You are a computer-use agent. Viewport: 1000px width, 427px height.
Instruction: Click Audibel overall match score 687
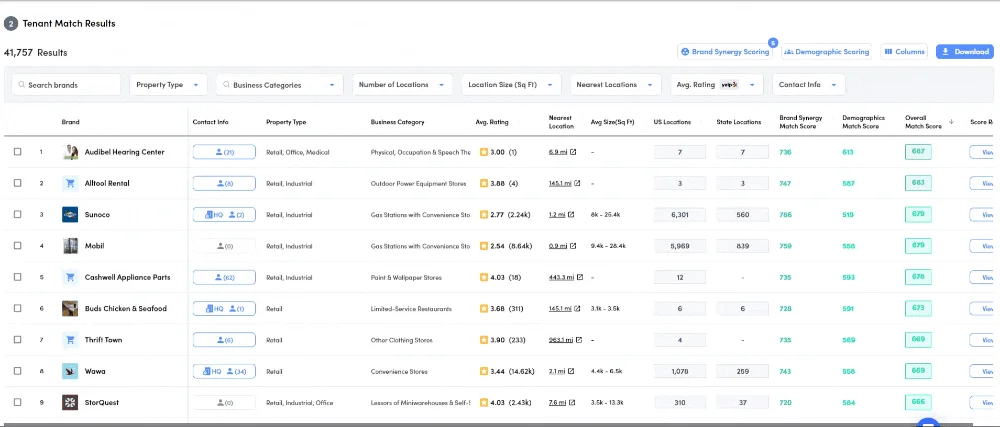[x=918, y=152]
